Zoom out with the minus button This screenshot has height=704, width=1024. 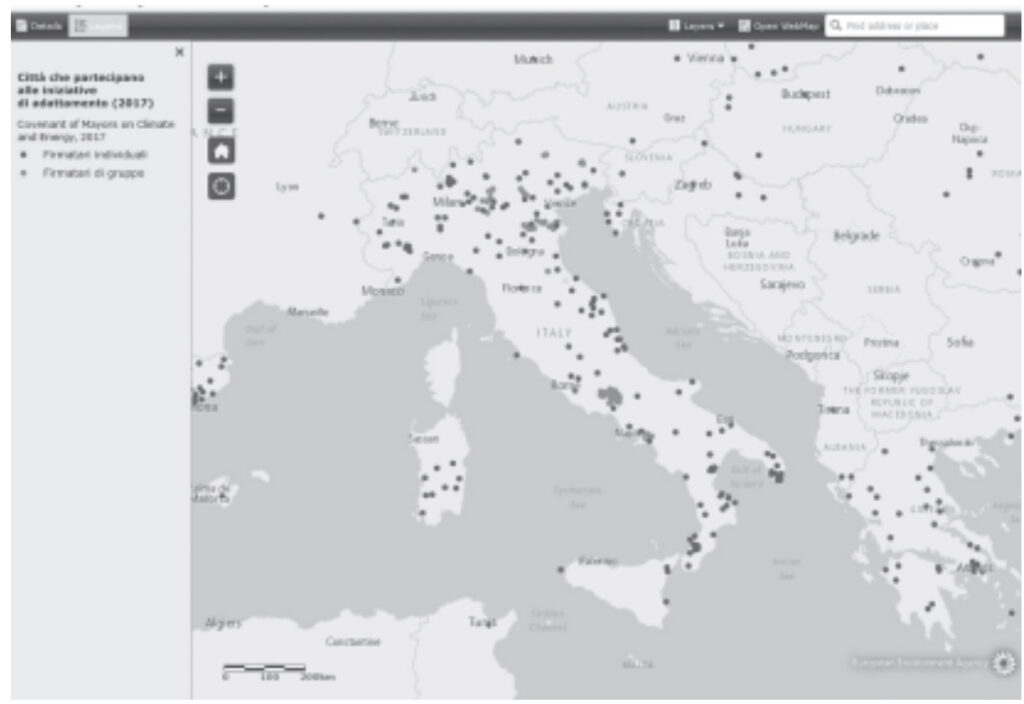pyautogui.click(x=221, y=112)
